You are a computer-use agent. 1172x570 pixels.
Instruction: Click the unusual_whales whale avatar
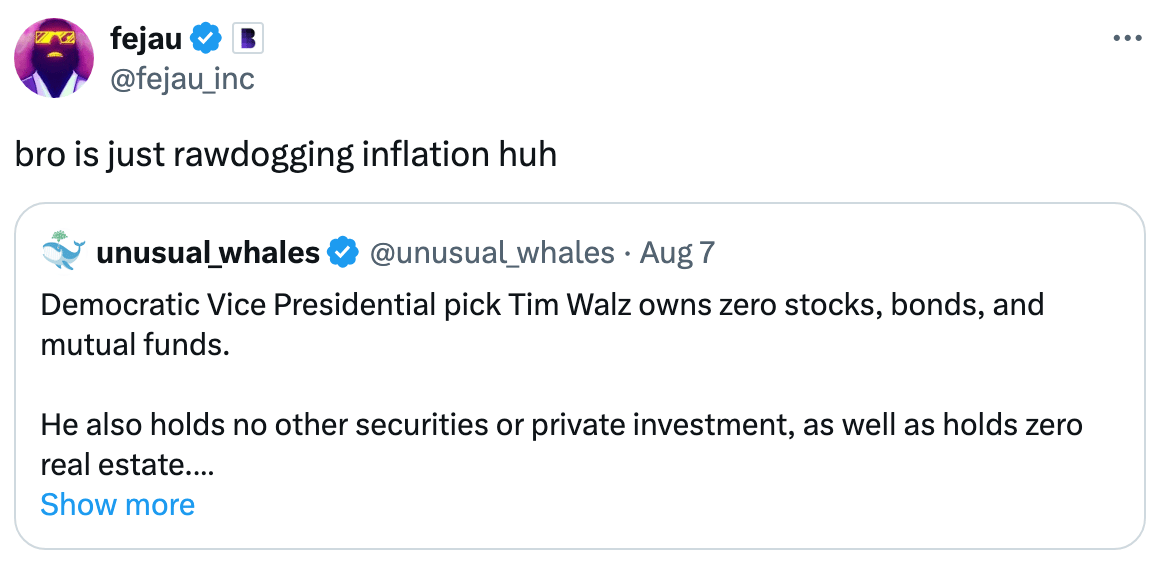[64, 252]
